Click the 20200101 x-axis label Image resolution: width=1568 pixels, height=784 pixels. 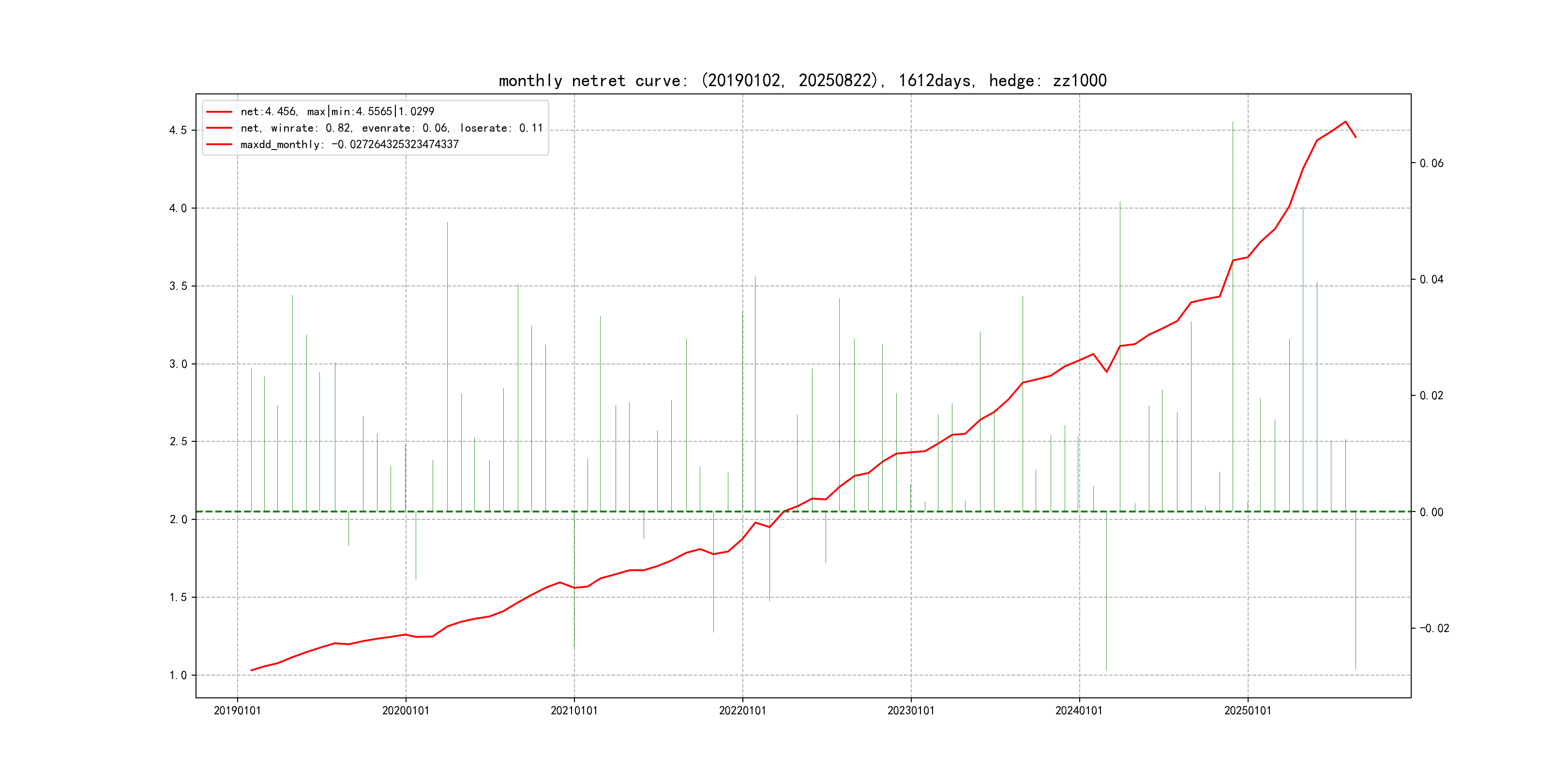406,710
